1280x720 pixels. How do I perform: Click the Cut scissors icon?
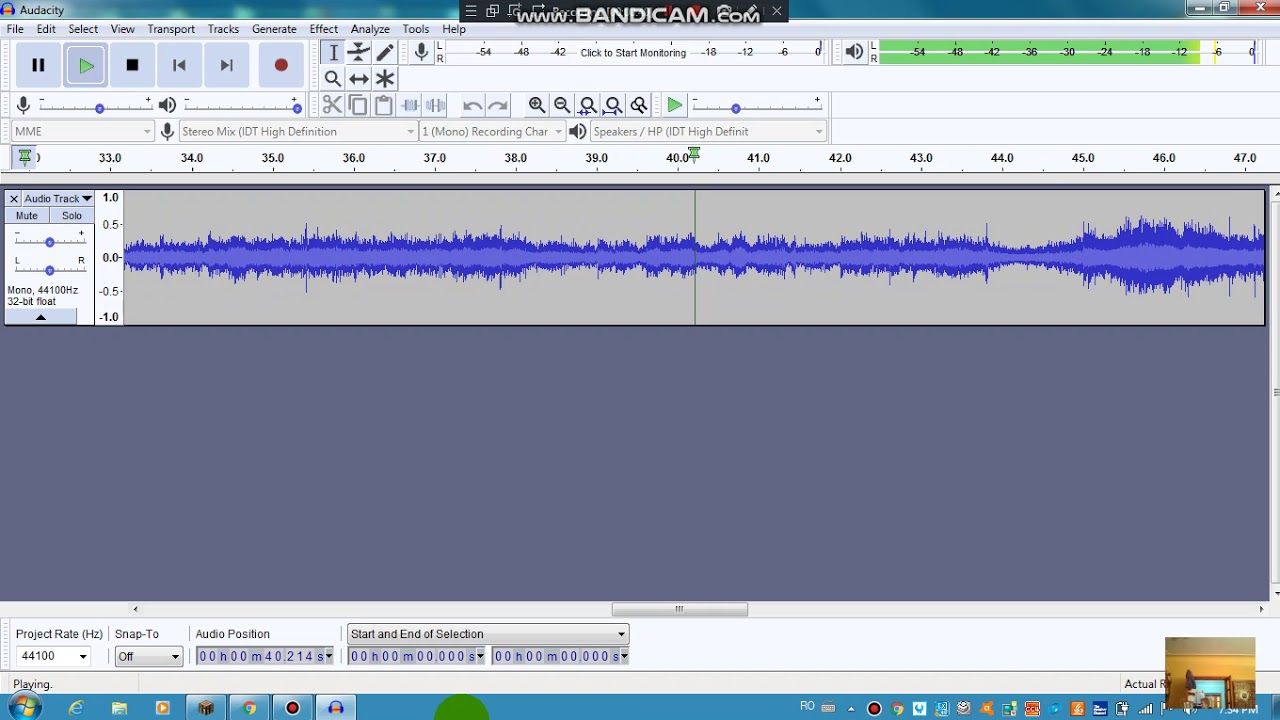point(332,105)
